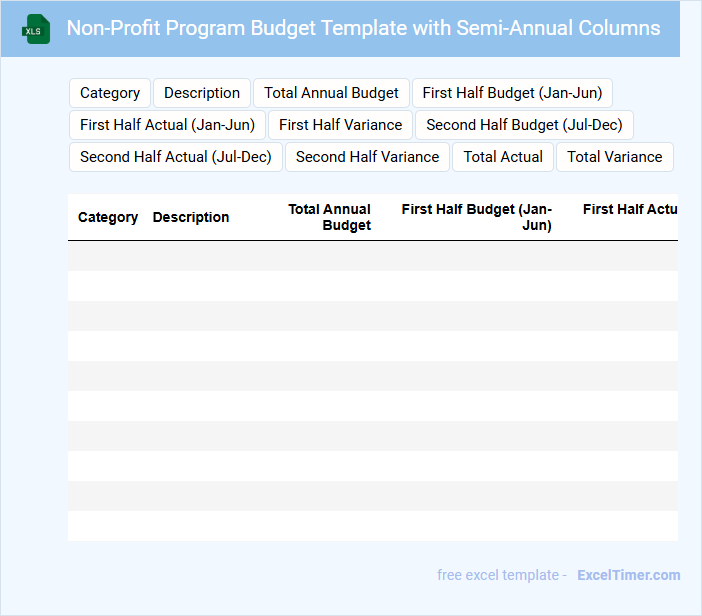The width and height of the screenshot is (702, 616).
Task: Select the Description tag button
Action: (x=202, y=93)
